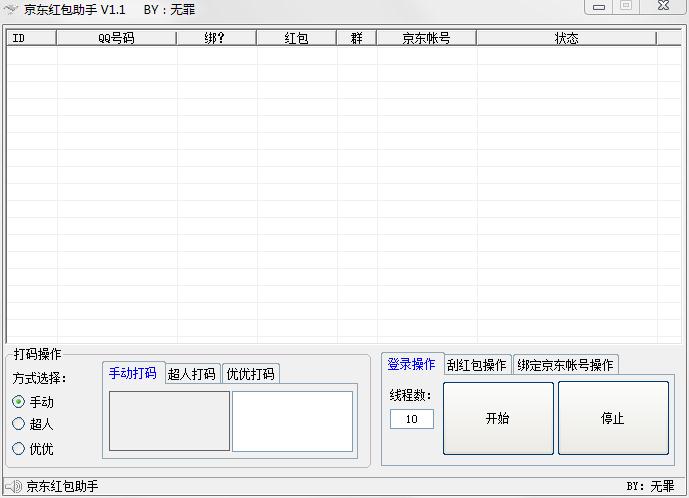Click the white captcha text box
This screenshot has width=689, height=498.
pos(292,420)
